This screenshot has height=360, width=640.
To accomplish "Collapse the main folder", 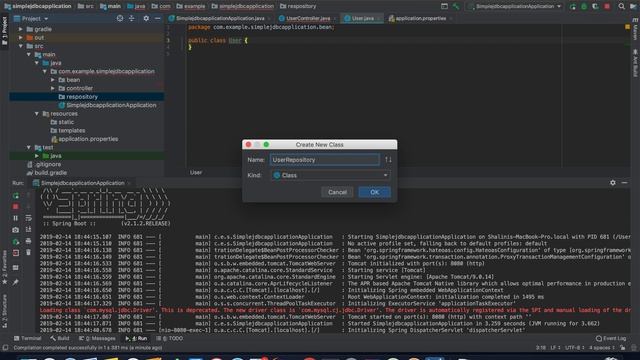I will [29, 54].
